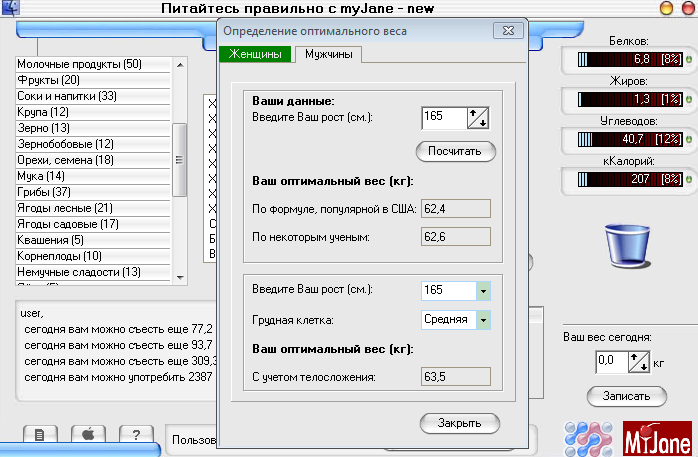Open the document list icon button
Image resolution: width=698 pixels, height=457 pixels.
pos(38,434)
